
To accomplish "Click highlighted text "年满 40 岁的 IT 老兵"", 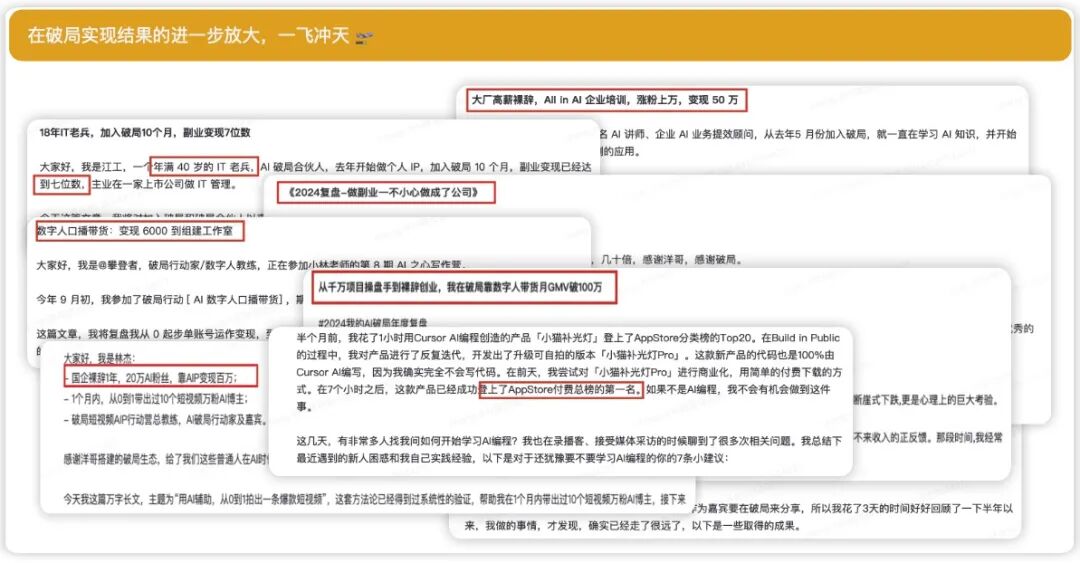I will pos(204,166).
